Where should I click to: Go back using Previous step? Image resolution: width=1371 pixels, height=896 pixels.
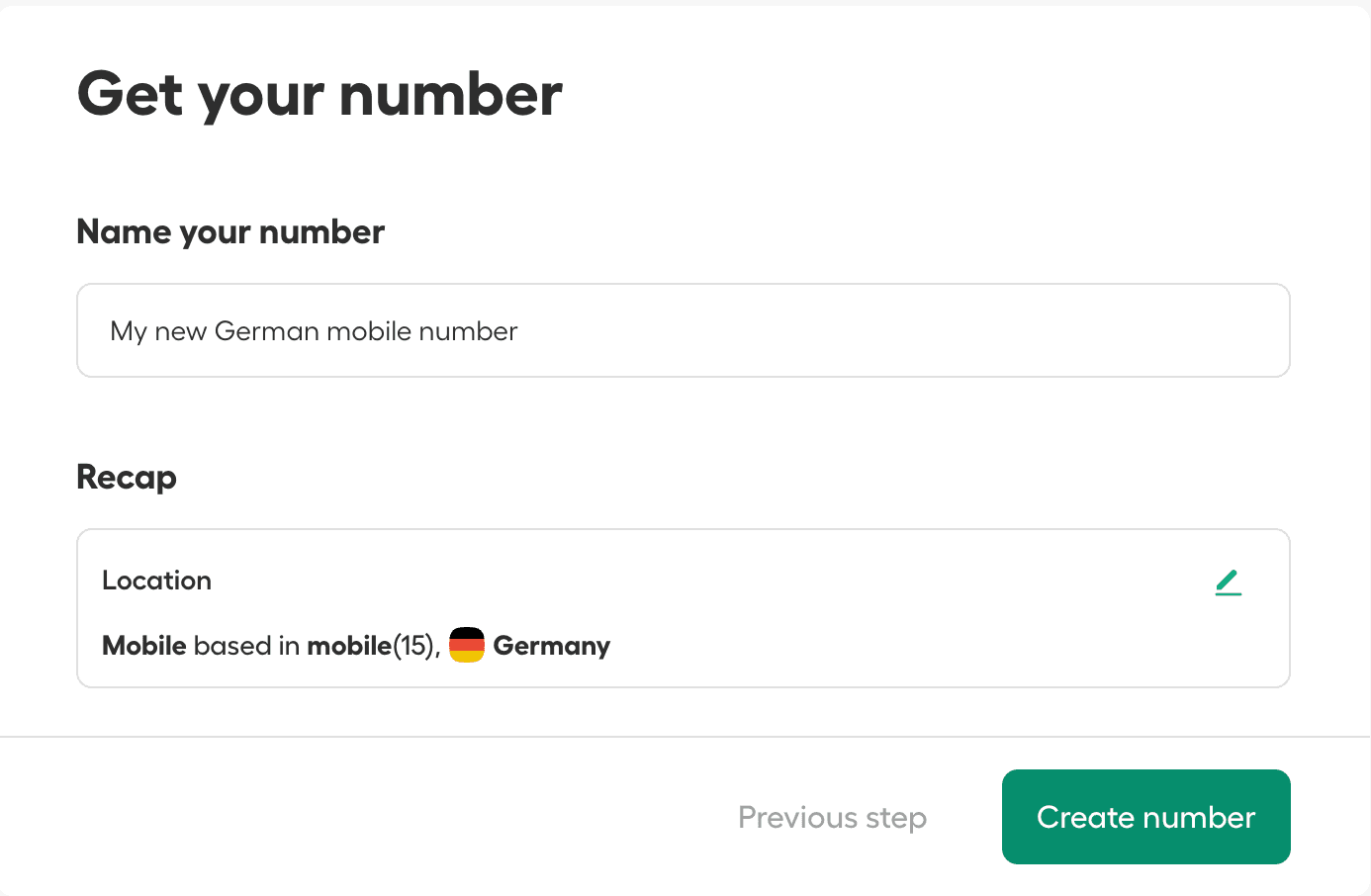[x=832, y=817]
